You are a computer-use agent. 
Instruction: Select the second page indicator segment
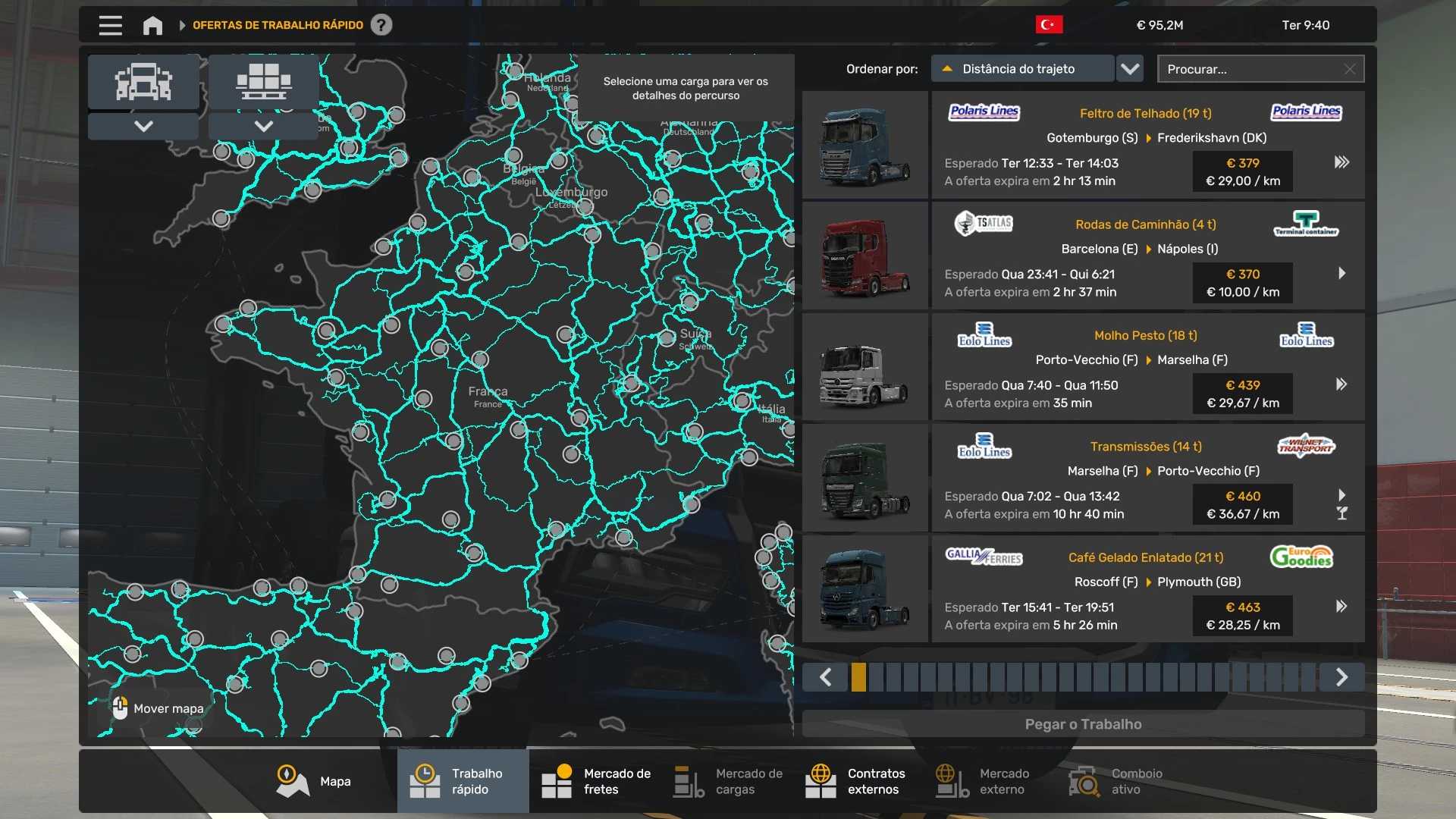click(x=876, y=677)
